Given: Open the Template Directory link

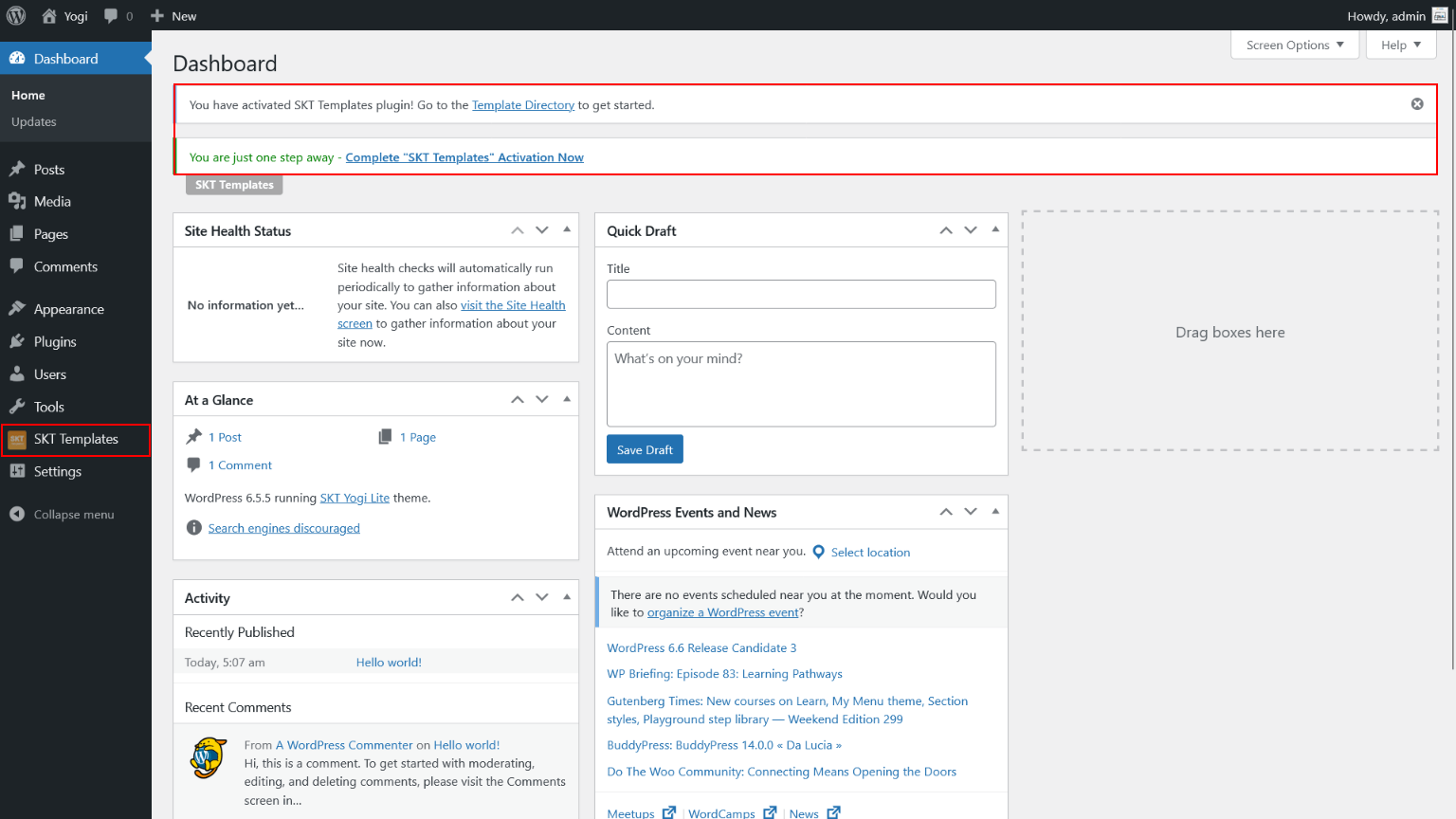Looking at the screenshot, I should click(523, 105).
